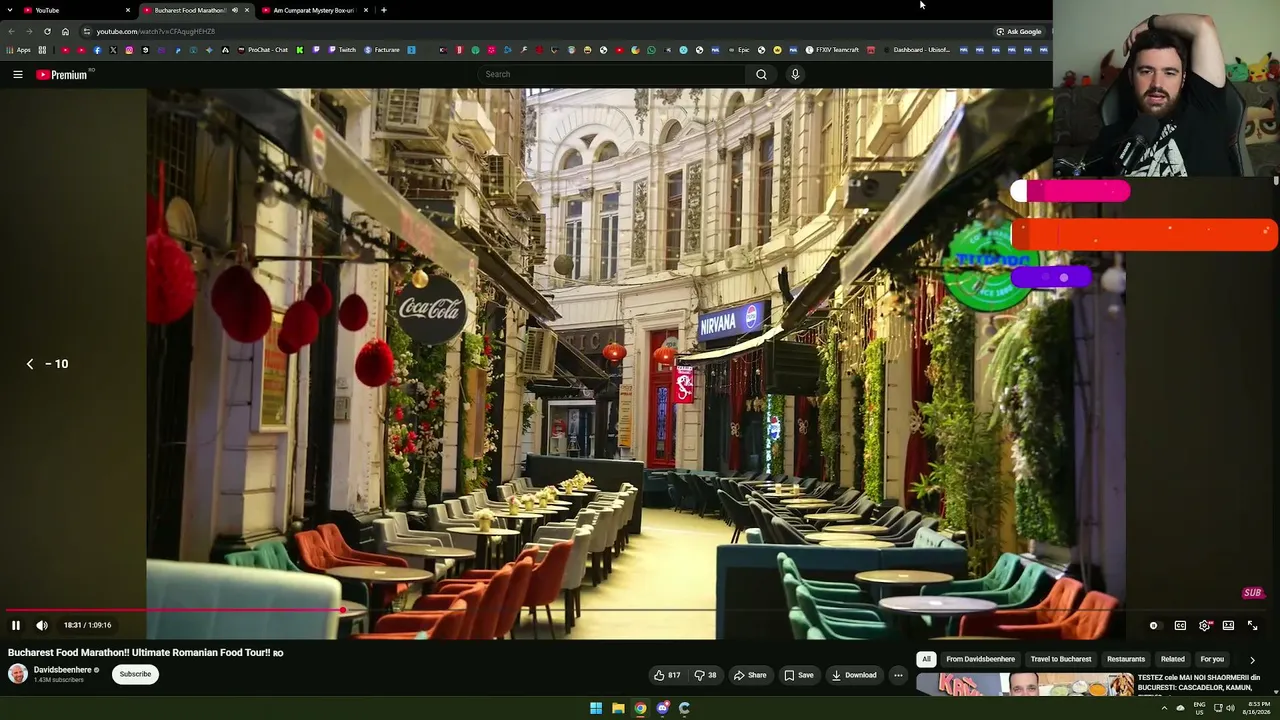Switch to theater mode

coord(1228,625)
